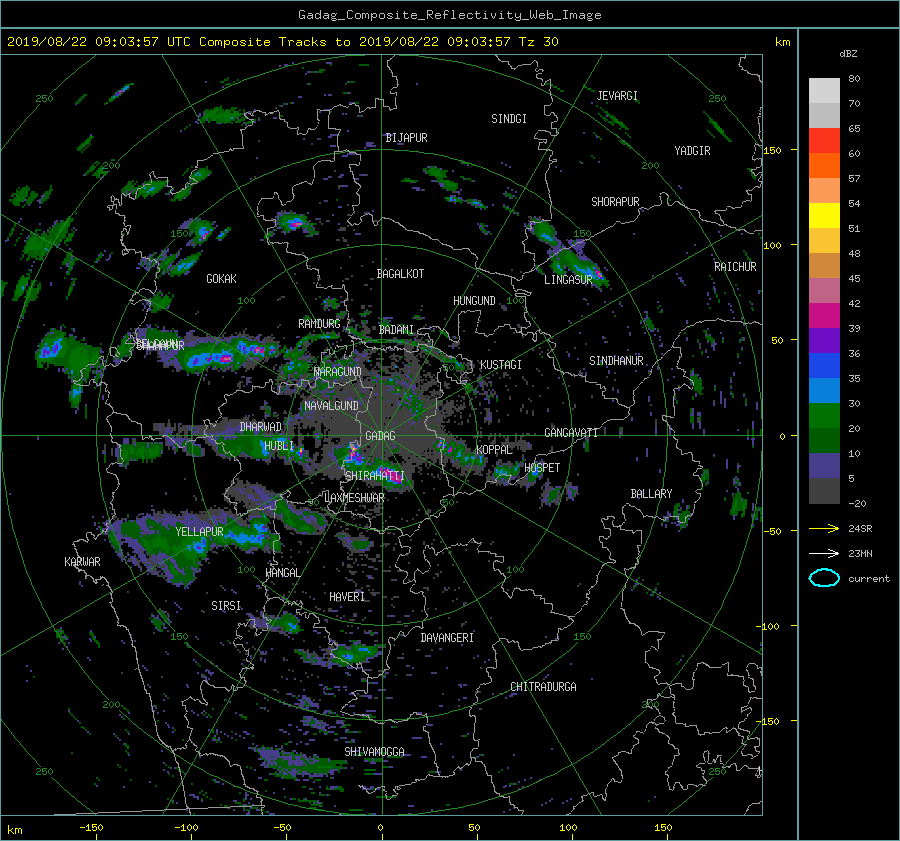
Task: Click the Gadag_Composite_Reflectivity_Web_Image title
Action: (x=449, y=15)
